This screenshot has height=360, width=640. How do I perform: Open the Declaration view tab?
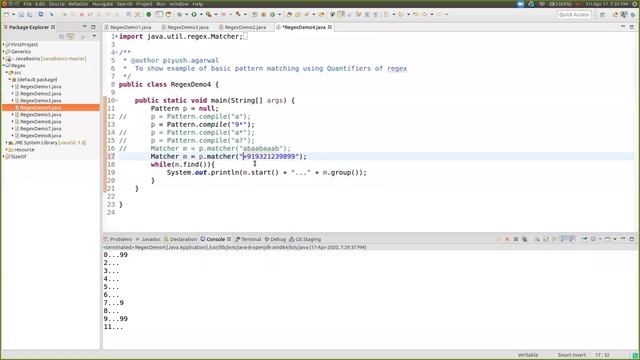click(180, 239)
